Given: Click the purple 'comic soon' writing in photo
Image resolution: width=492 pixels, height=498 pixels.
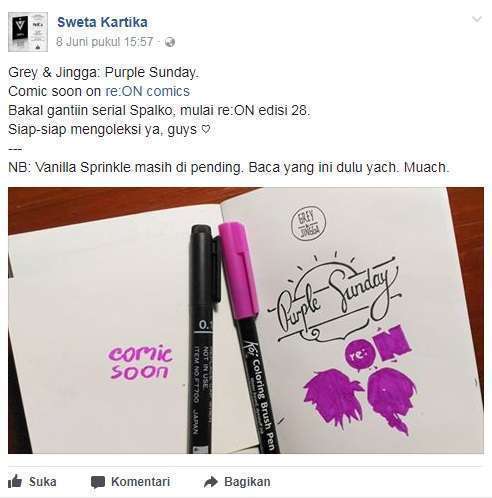Looking at the screenshot, I should (x=140, y=363).
